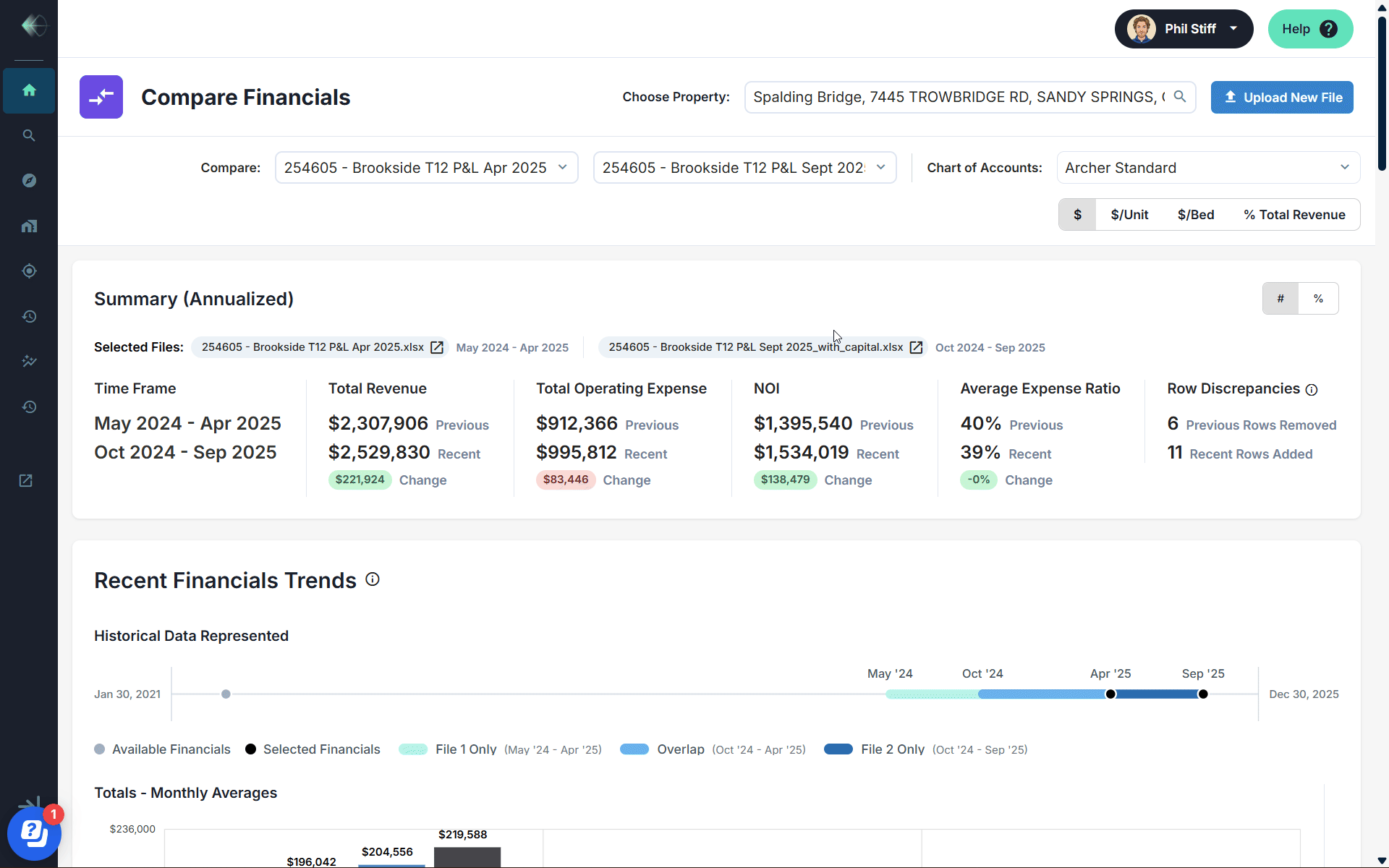
Task: Click the home icon in sidebar
Action: [29, 90]
